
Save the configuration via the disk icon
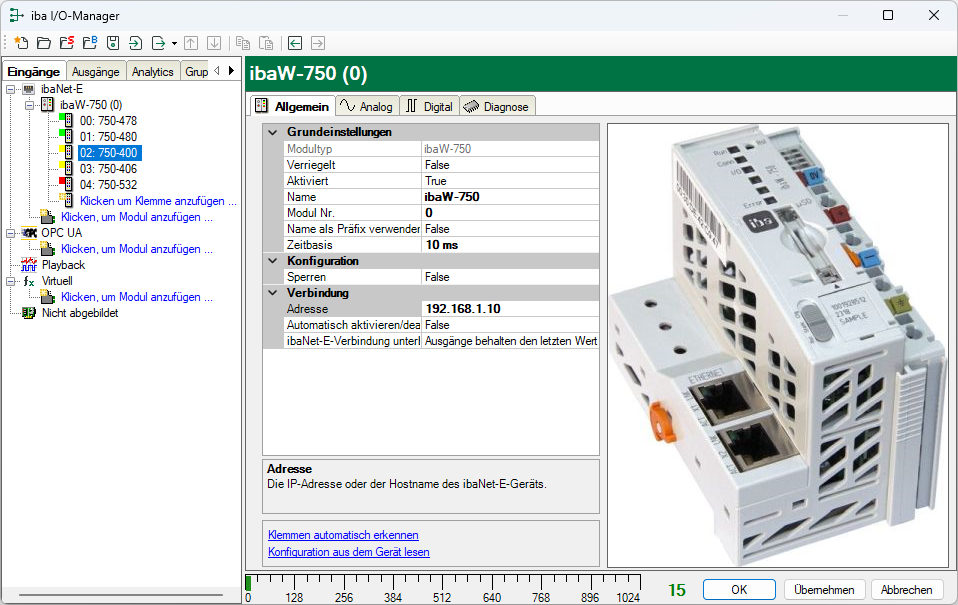pyautogui.click(x=112, y=43)
